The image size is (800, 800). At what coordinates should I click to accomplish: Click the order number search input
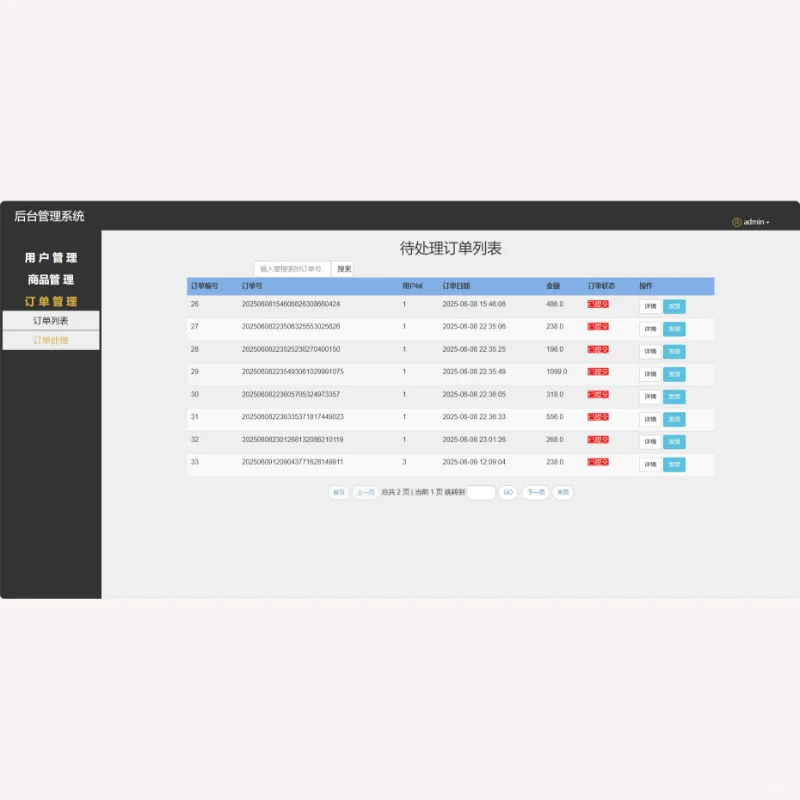pyautogui.click(x=293, y=268)
